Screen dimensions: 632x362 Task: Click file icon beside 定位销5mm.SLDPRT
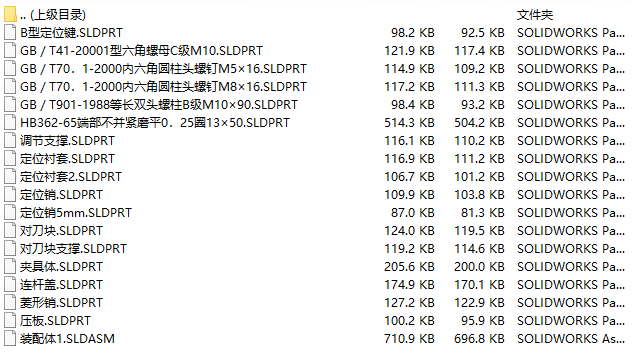pos(10,212)
